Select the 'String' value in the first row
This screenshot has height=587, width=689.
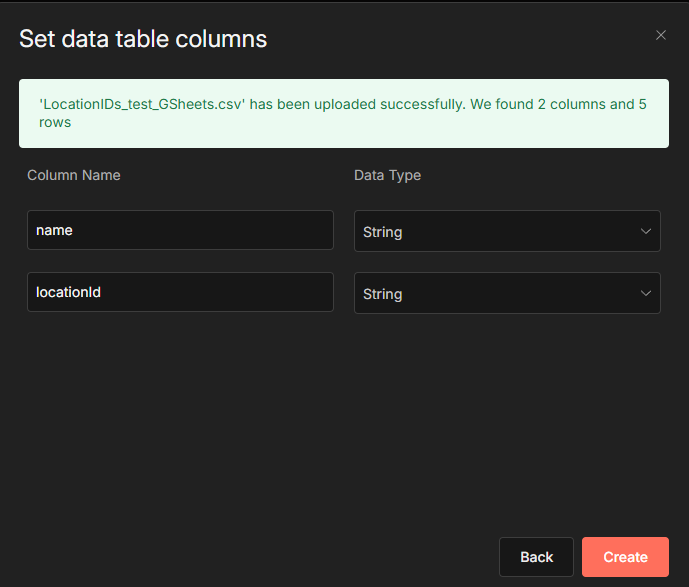(383, 232)
